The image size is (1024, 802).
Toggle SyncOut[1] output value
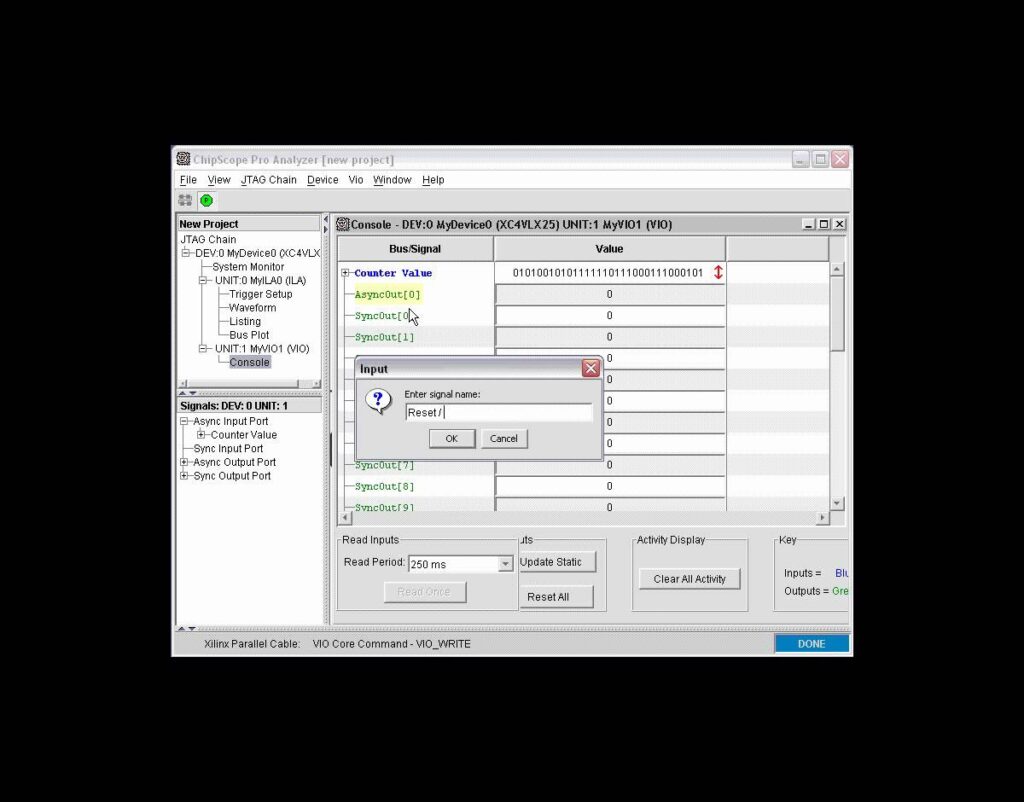[609, 336]
